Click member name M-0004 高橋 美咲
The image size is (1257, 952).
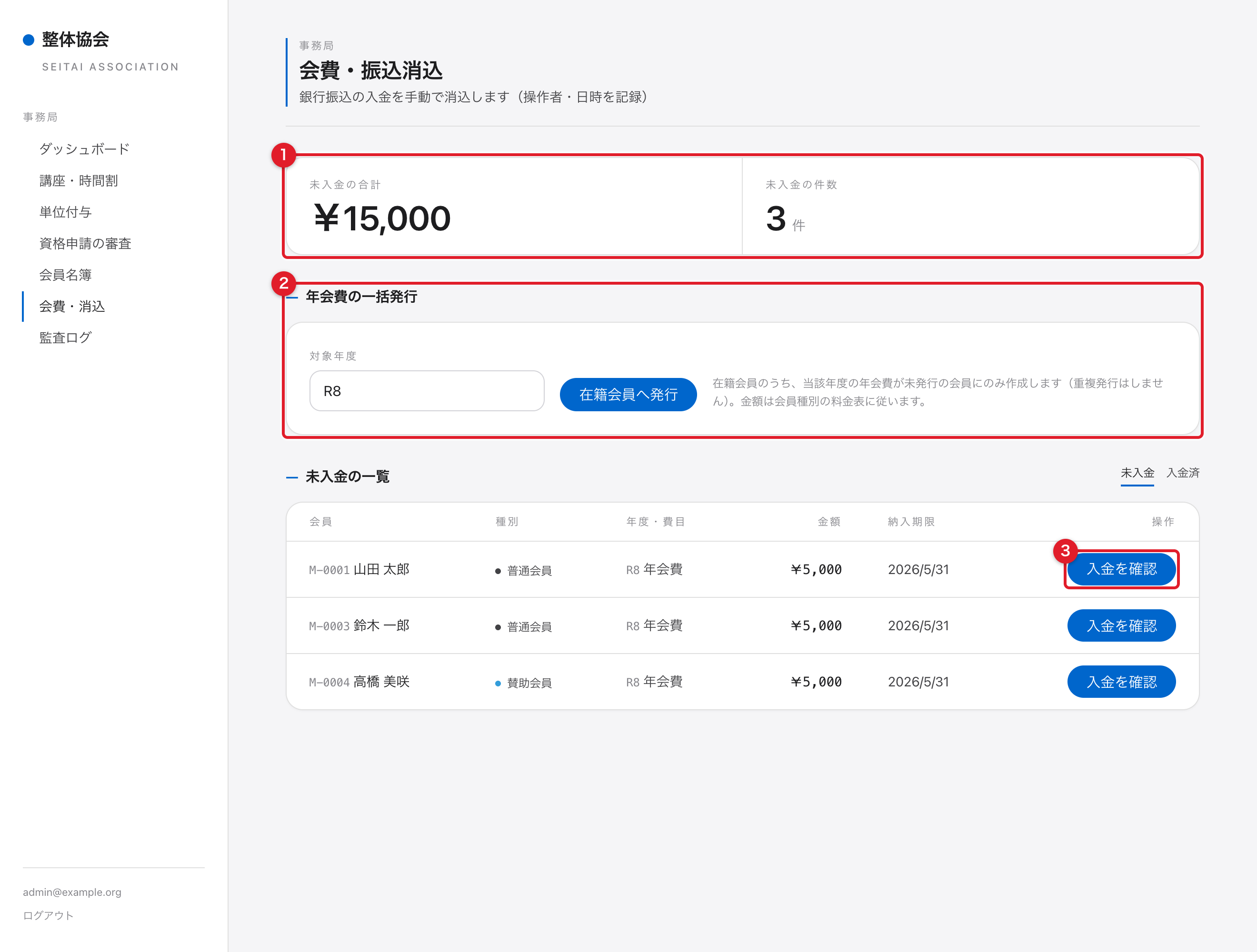[359, 682]
